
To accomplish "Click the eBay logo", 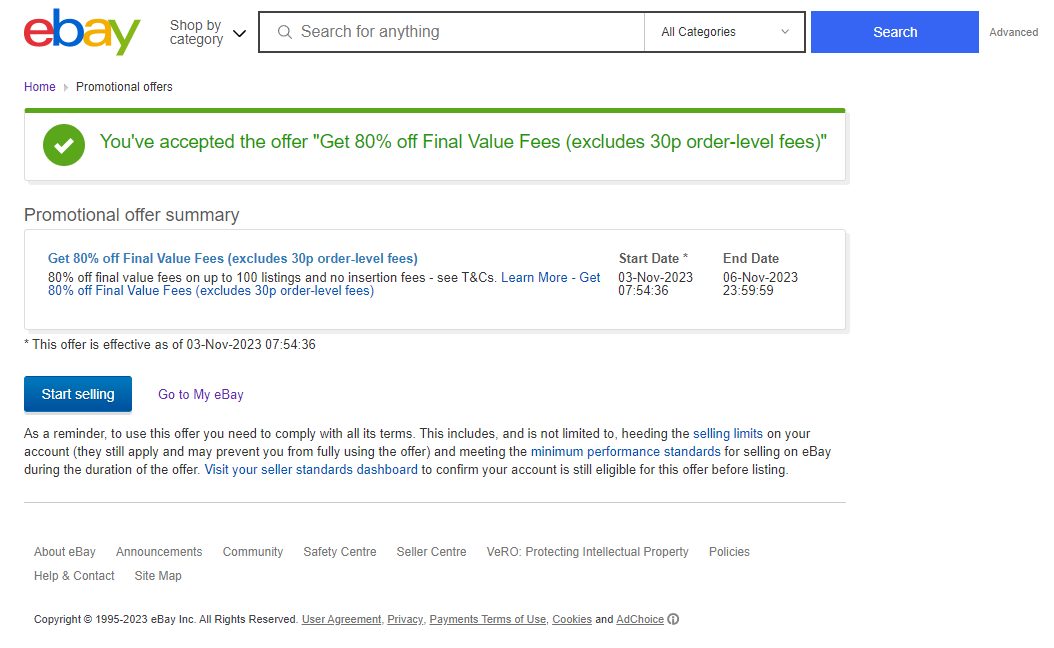I will (x=82, y=32).
